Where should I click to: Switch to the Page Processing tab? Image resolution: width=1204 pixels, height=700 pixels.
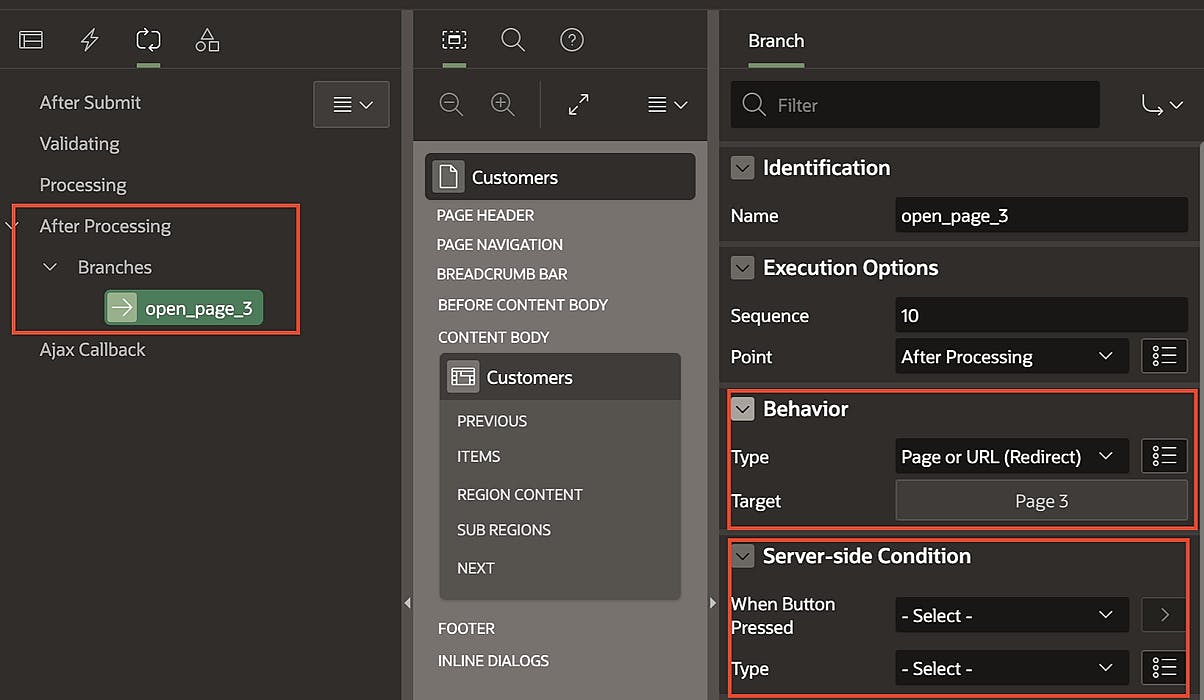(x=148, y=40)
